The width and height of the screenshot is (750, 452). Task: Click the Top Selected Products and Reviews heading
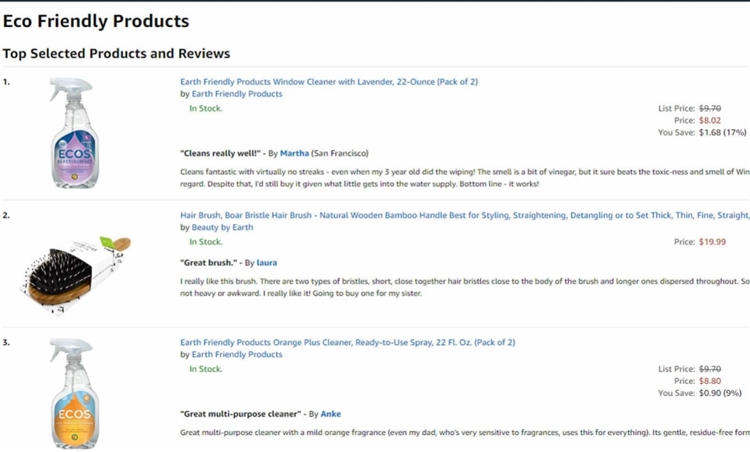pos(116,53)
